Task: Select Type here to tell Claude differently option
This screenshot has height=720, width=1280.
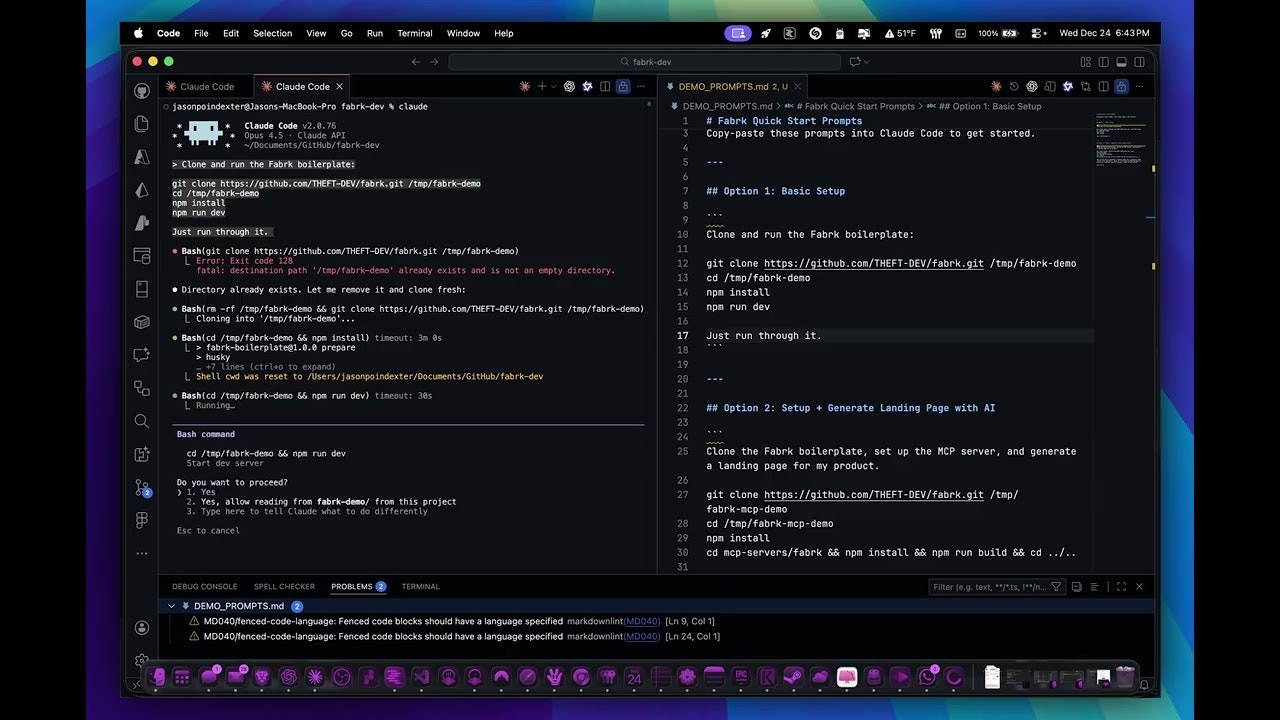Action: point(307,511)
